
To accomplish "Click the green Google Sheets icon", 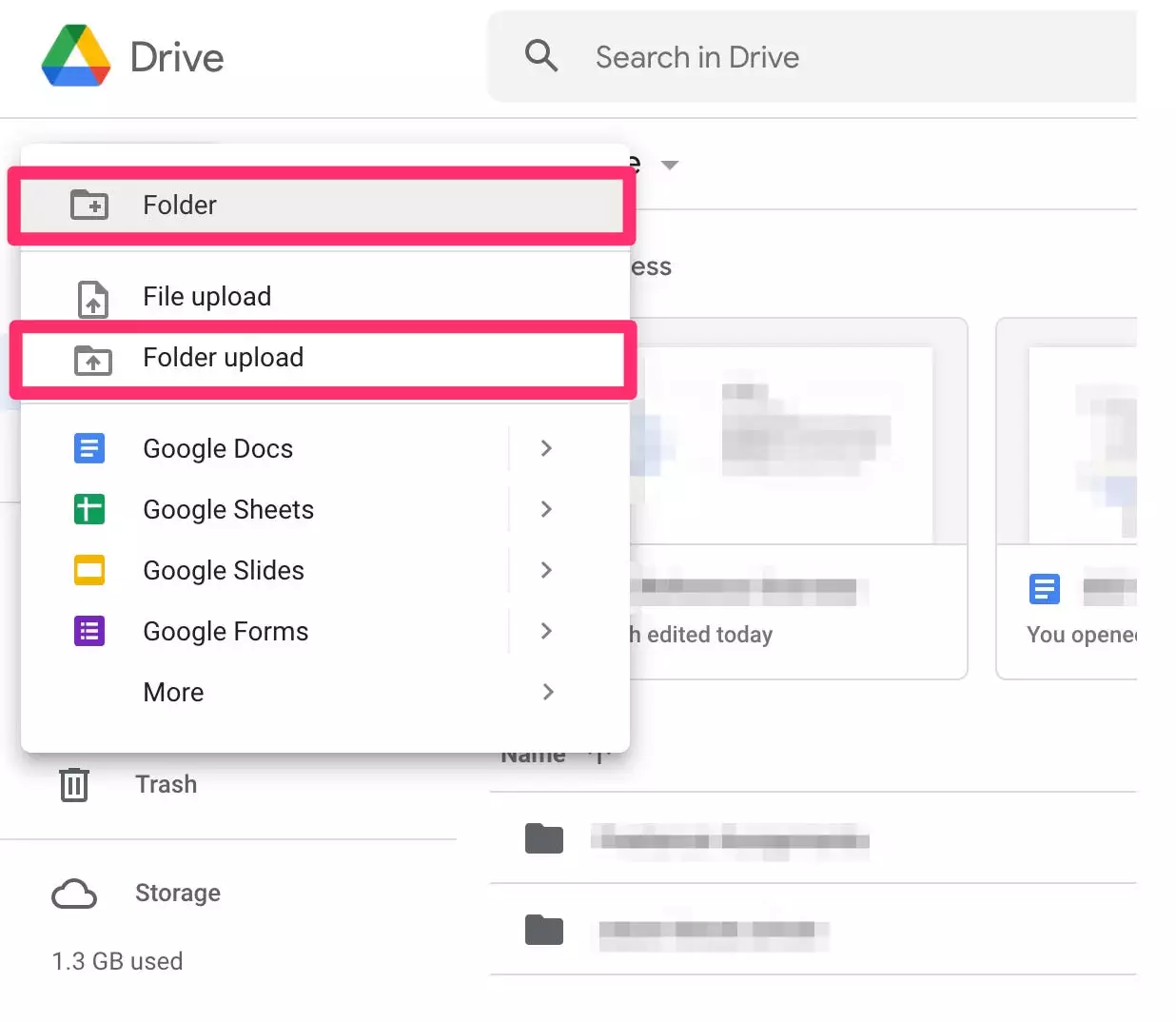I will point(89,509).
